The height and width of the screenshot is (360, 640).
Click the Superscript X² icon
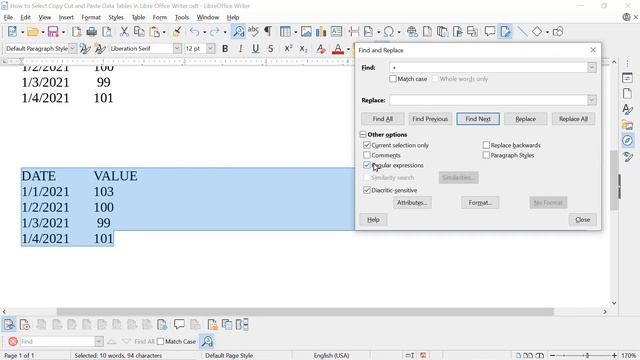click(288, 49)
